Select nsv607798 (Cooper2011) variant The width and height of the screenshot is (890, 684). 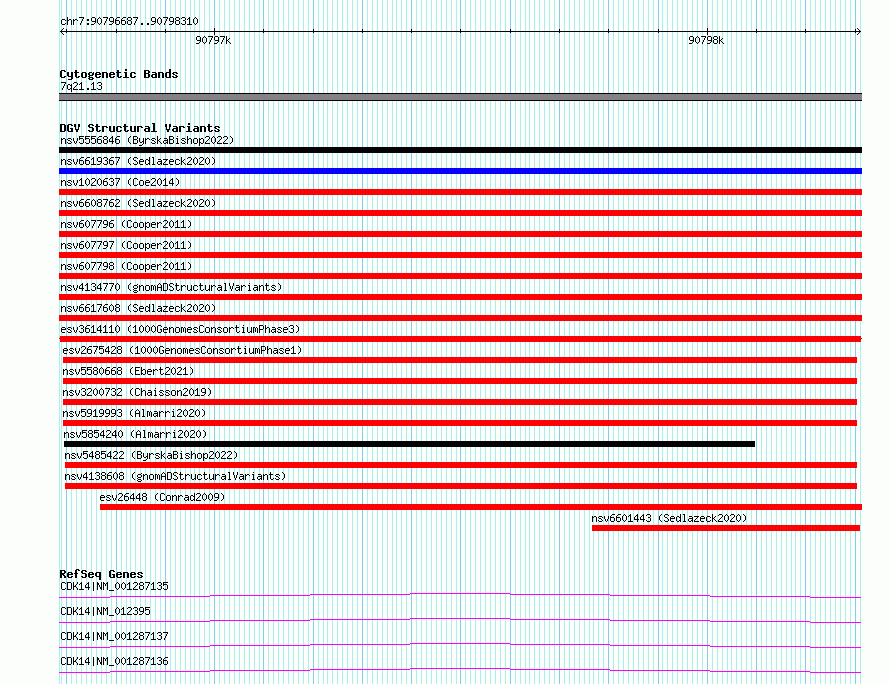tap(126, 266)
